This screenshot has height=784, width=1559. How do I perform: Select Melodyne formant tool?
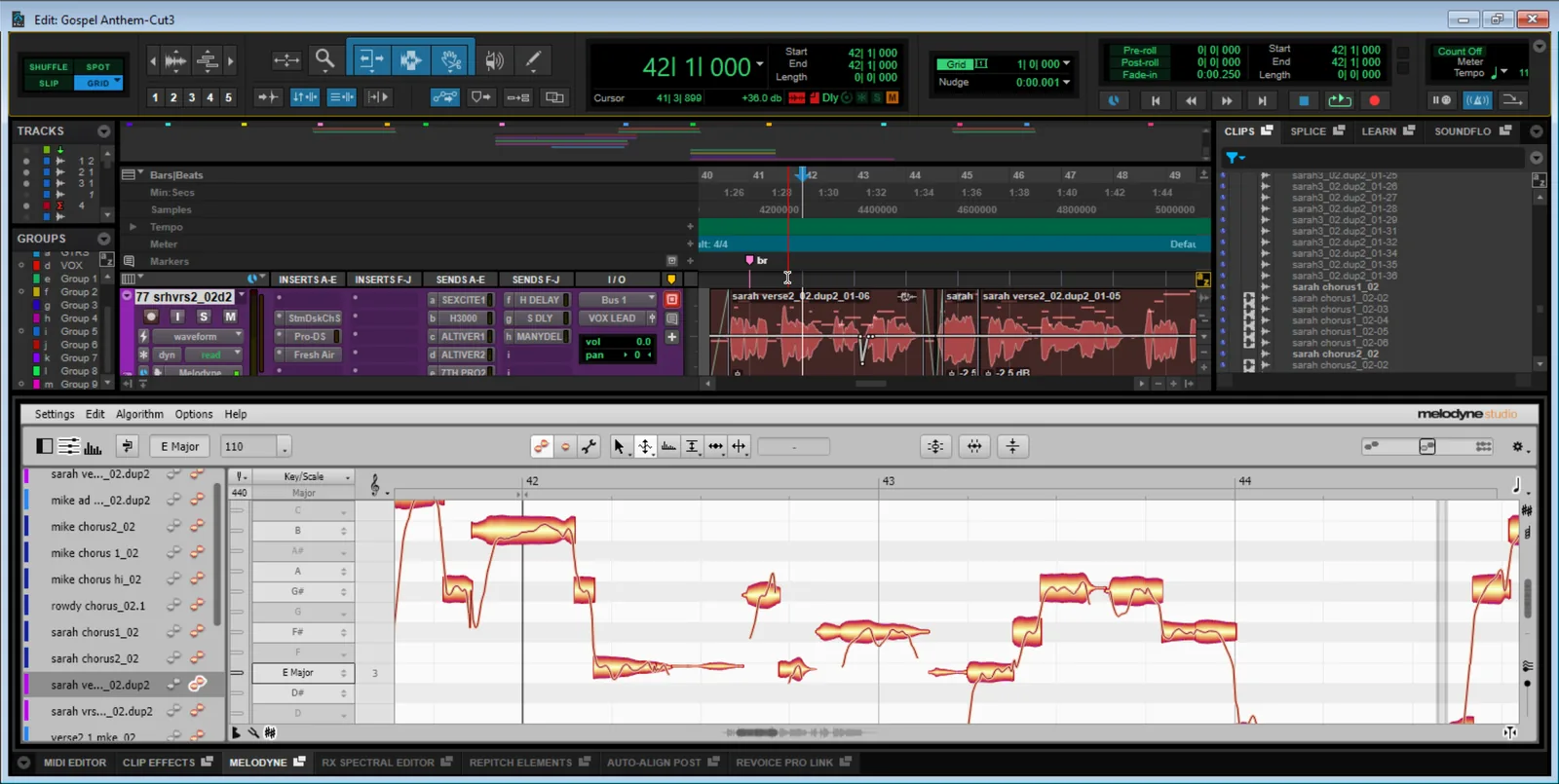(x=668, y=446)
